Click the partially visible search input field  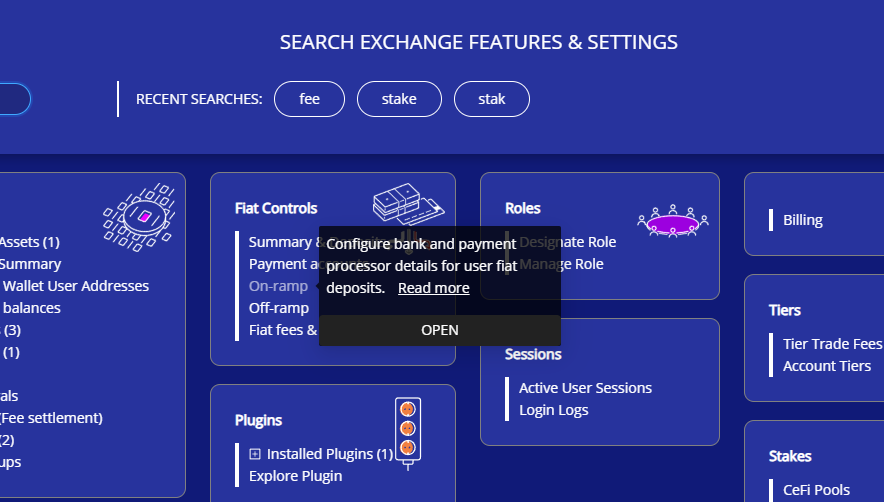pos(15,99)
